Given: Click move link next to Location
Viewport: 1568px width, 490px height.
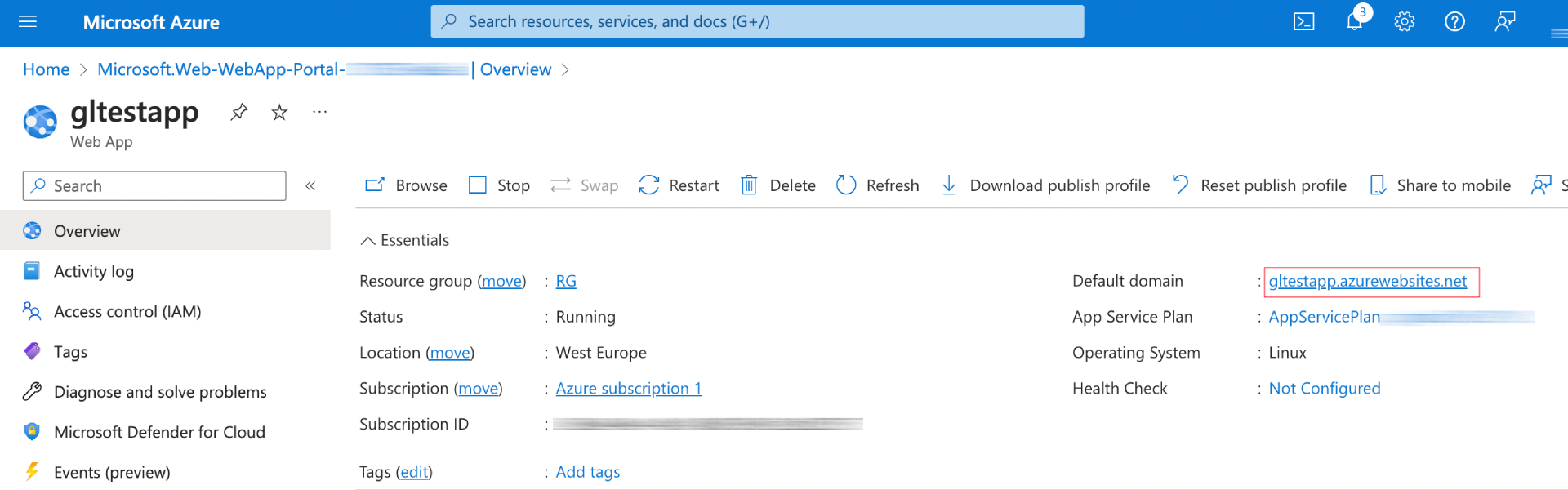Looking at the screenshot, I should [450, 353].
